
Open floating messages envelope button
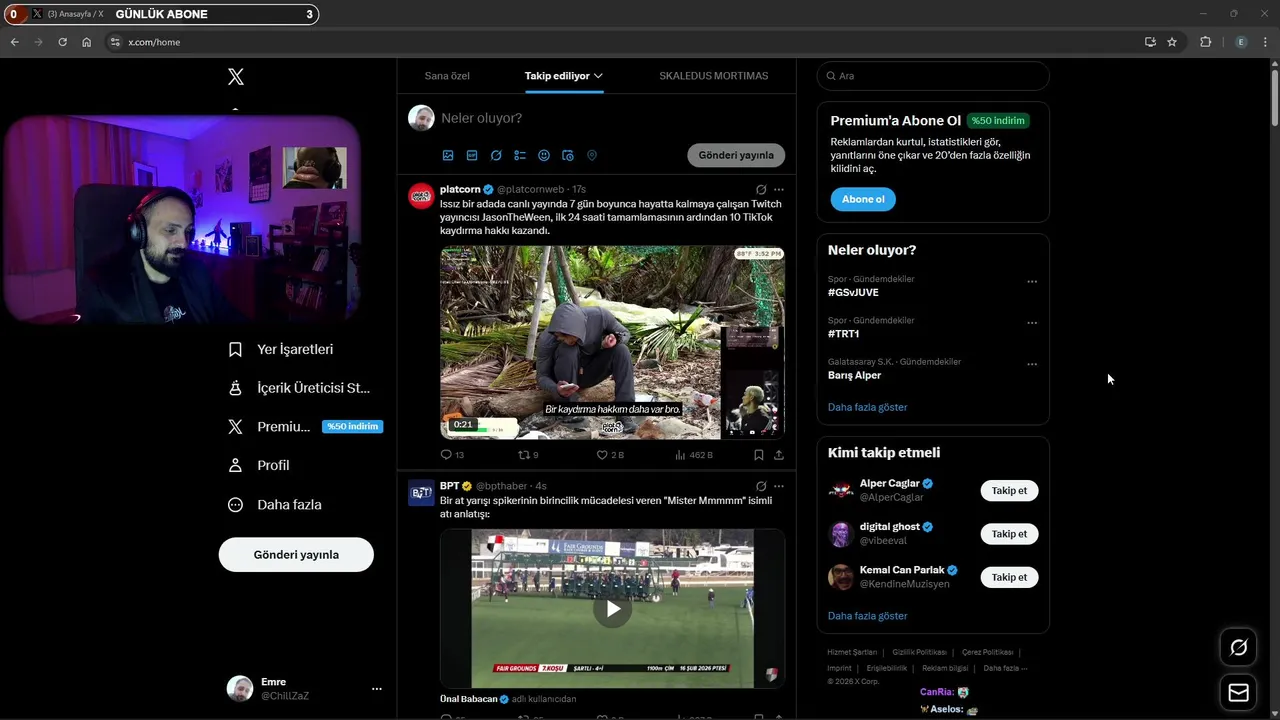coord(1238,693)
